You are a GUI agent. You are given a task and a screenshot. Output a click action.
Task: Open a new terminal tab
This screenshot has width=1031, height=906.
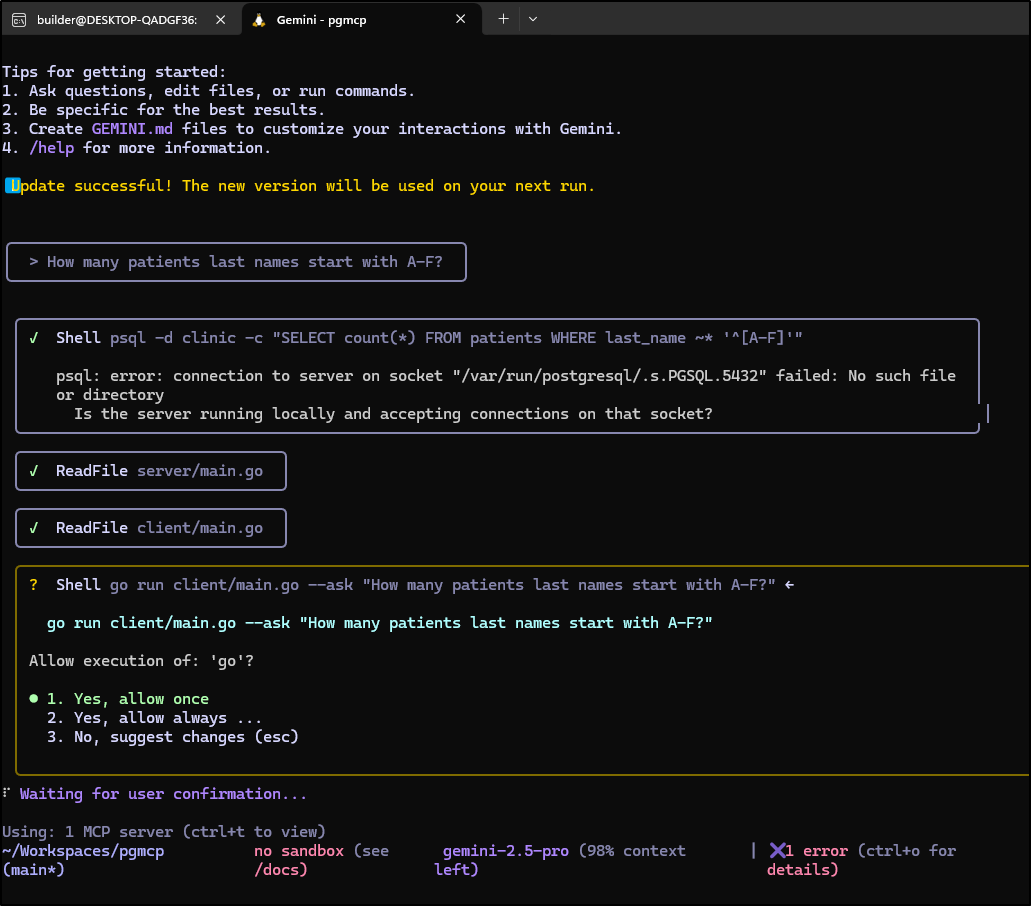pyautogui.click(x=503, y=19)
